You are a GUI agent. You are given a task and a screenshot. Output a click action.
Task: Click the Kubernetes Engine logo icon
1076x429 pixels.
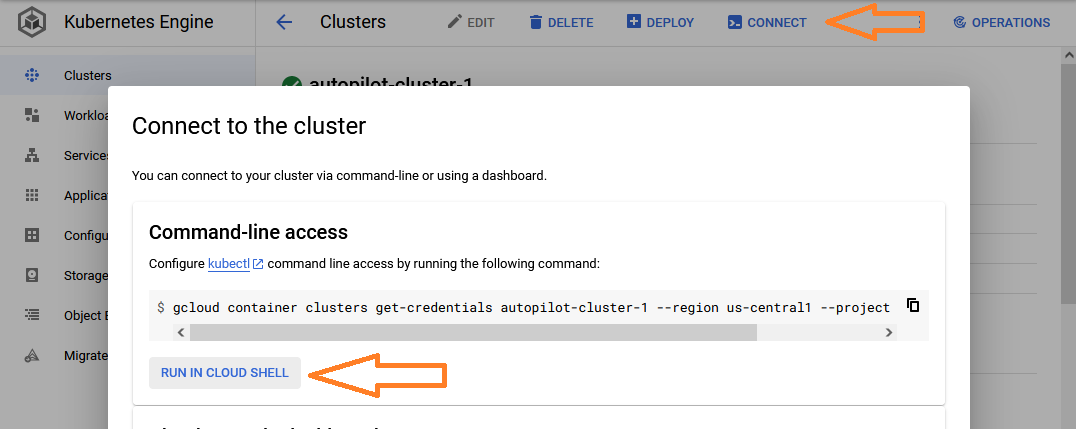32,23
